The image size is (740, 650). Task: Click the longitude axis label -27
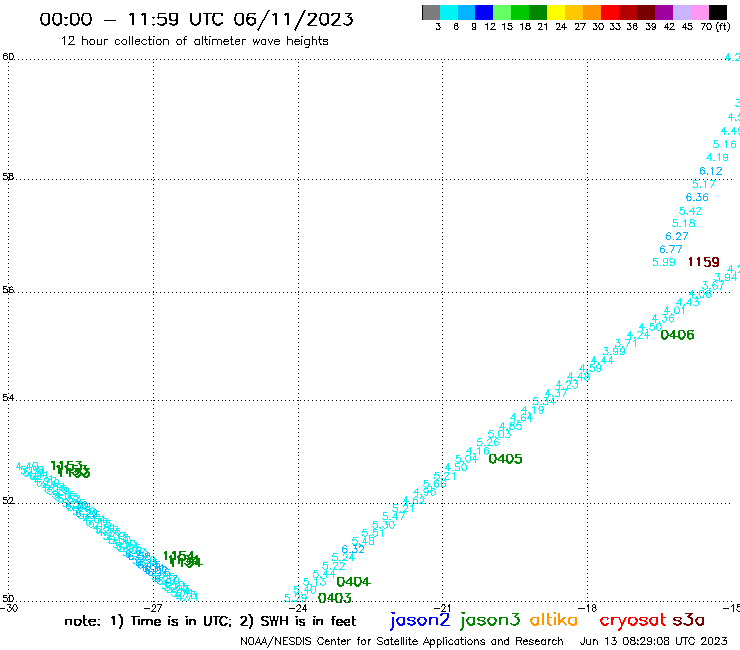tap(153, 608)
